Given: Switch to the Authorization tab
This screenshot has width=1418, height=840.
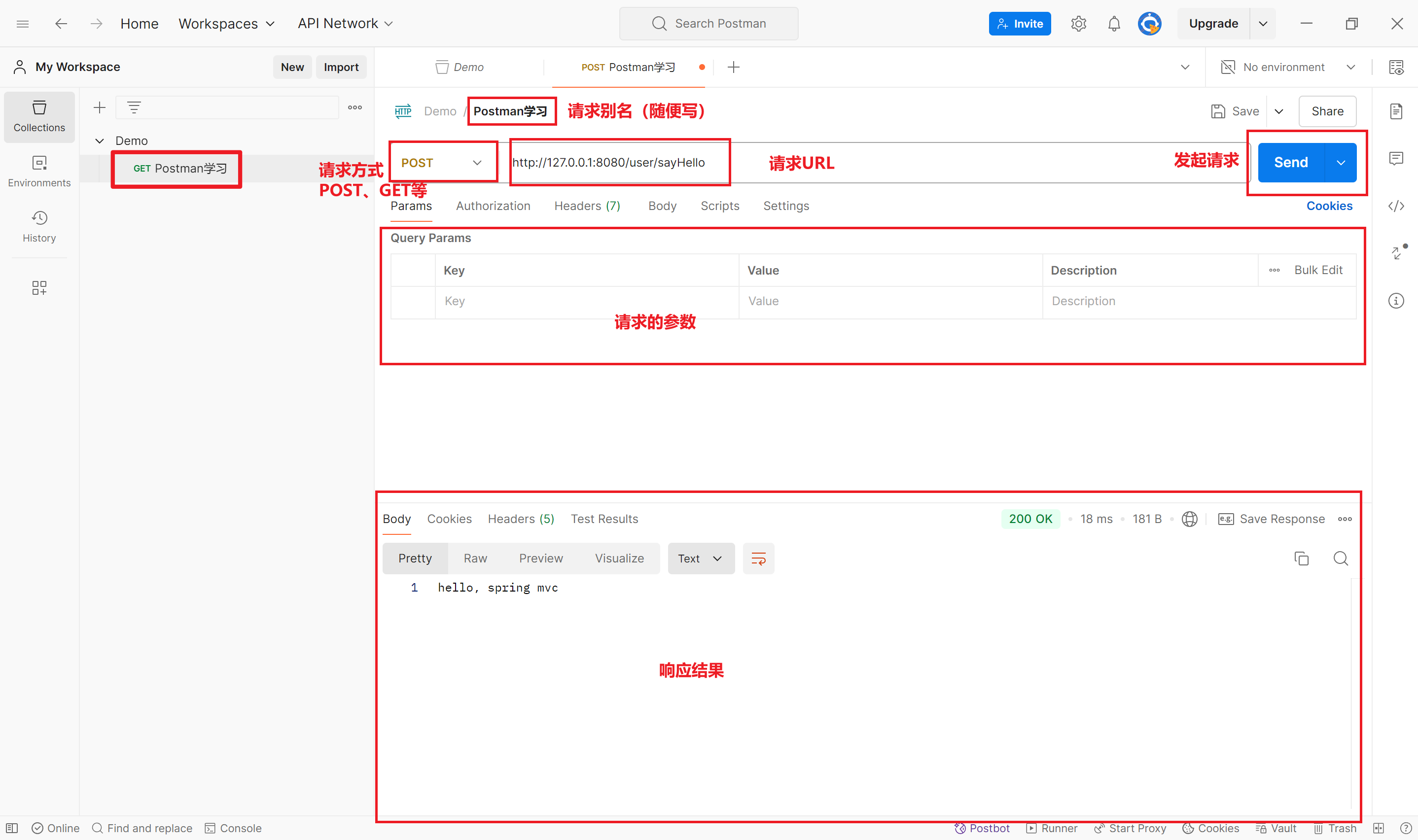Looking at the screenshot, I should pyautogui.click(x=493, y=206).
